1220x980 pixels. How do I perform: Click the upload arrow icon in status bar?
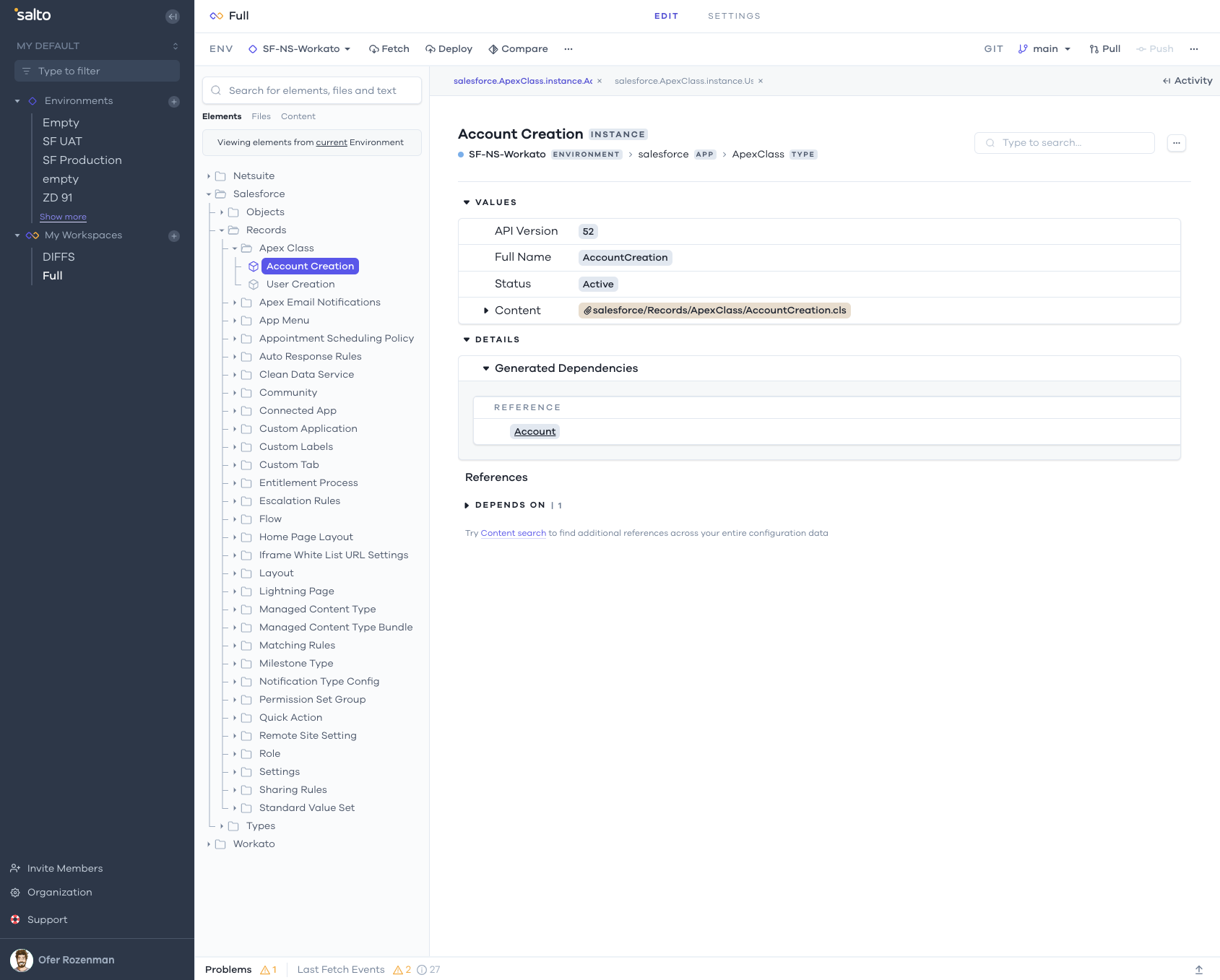tap(1199, 970)
